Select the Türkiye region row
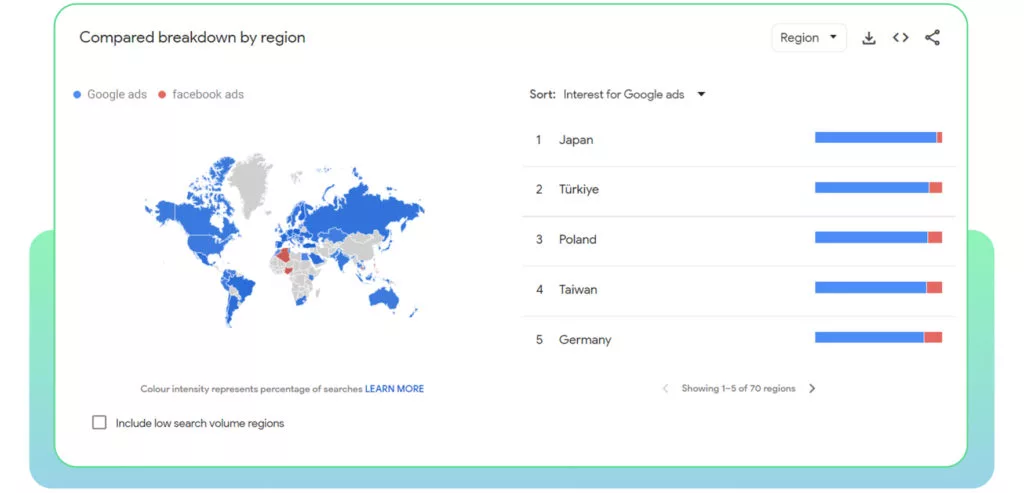Screen dimensions: 1024x493 [x=739, y=189]
